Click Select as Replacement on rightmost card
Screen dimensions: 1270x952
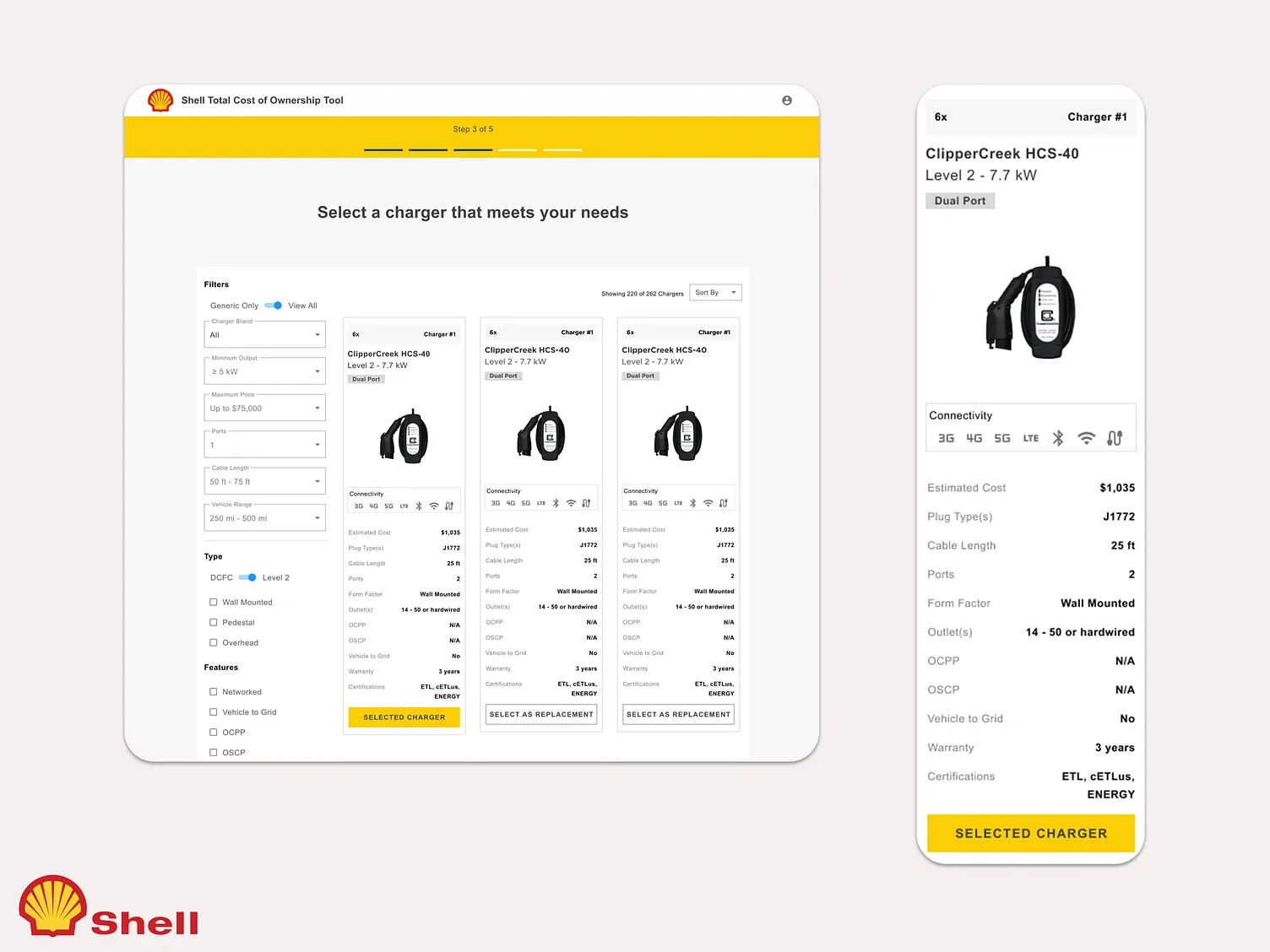coord(678,714)
